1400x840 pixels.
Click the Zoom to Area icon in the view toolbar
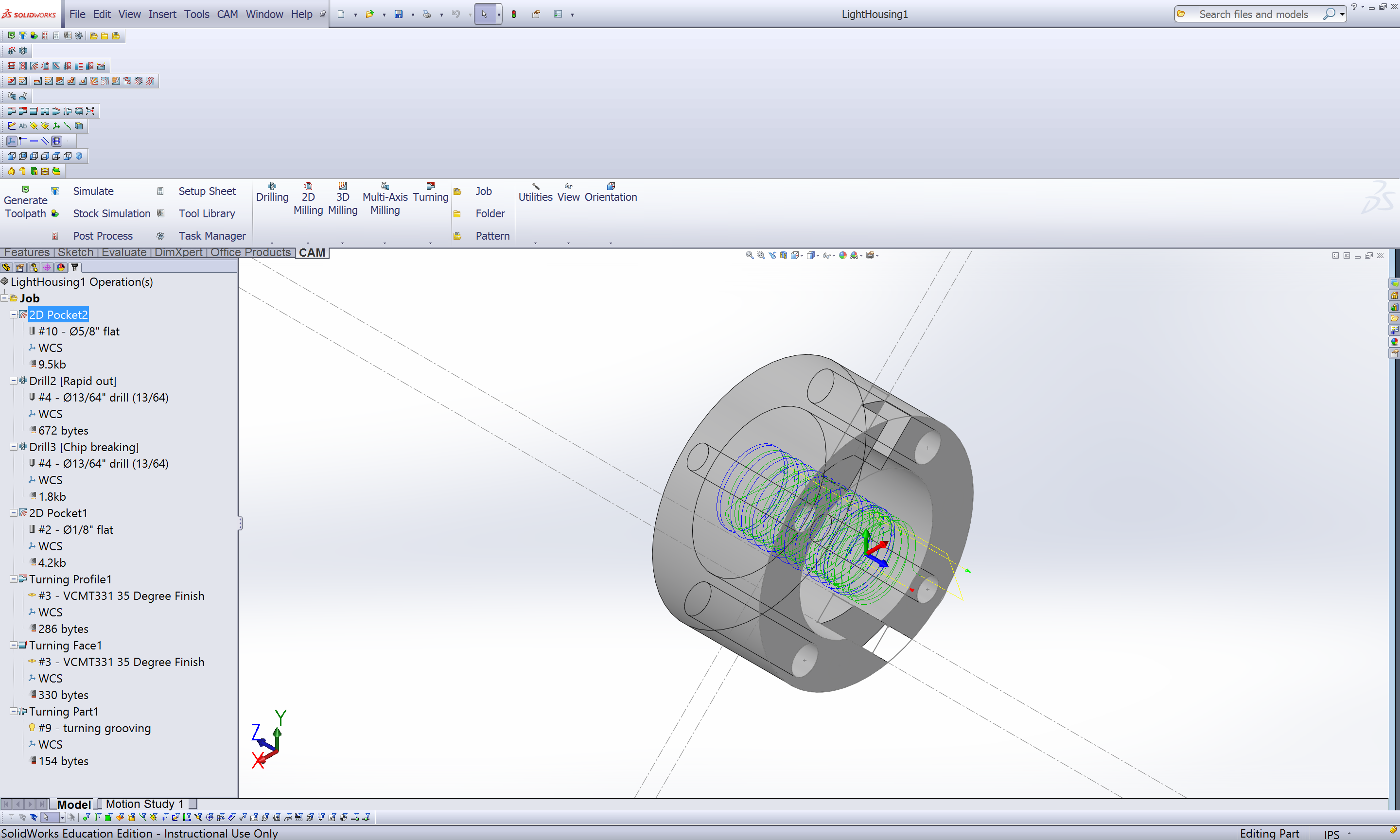[761, 255]
